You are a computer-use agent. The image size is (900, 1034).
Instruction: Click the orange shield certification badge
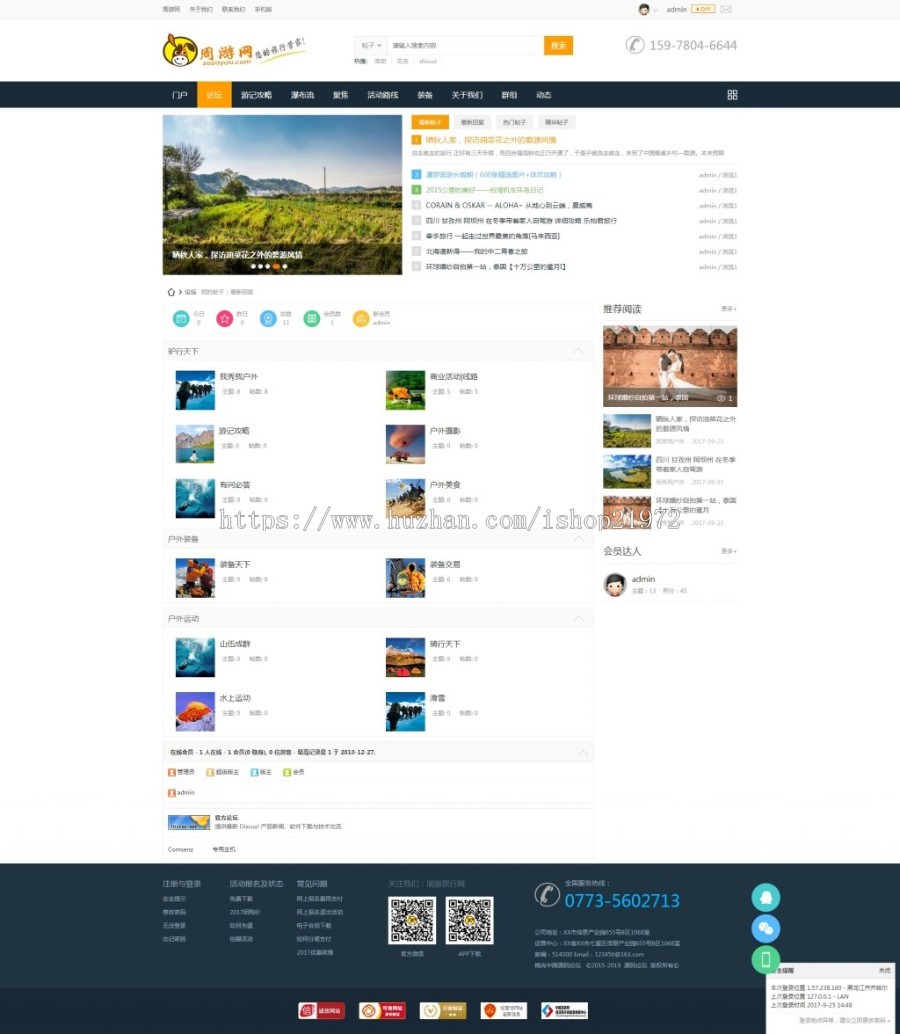503,1010
